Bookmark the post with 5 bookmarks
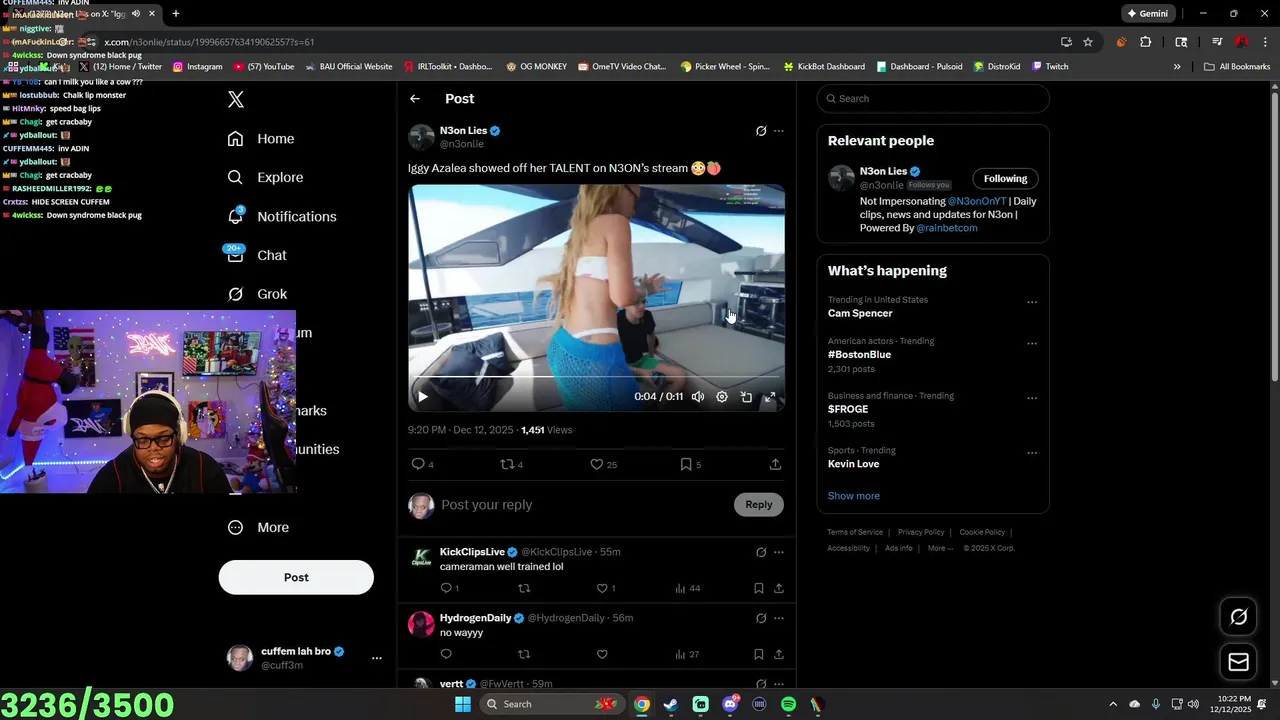This screenshot has width=1280, height=720. [691, 464]
